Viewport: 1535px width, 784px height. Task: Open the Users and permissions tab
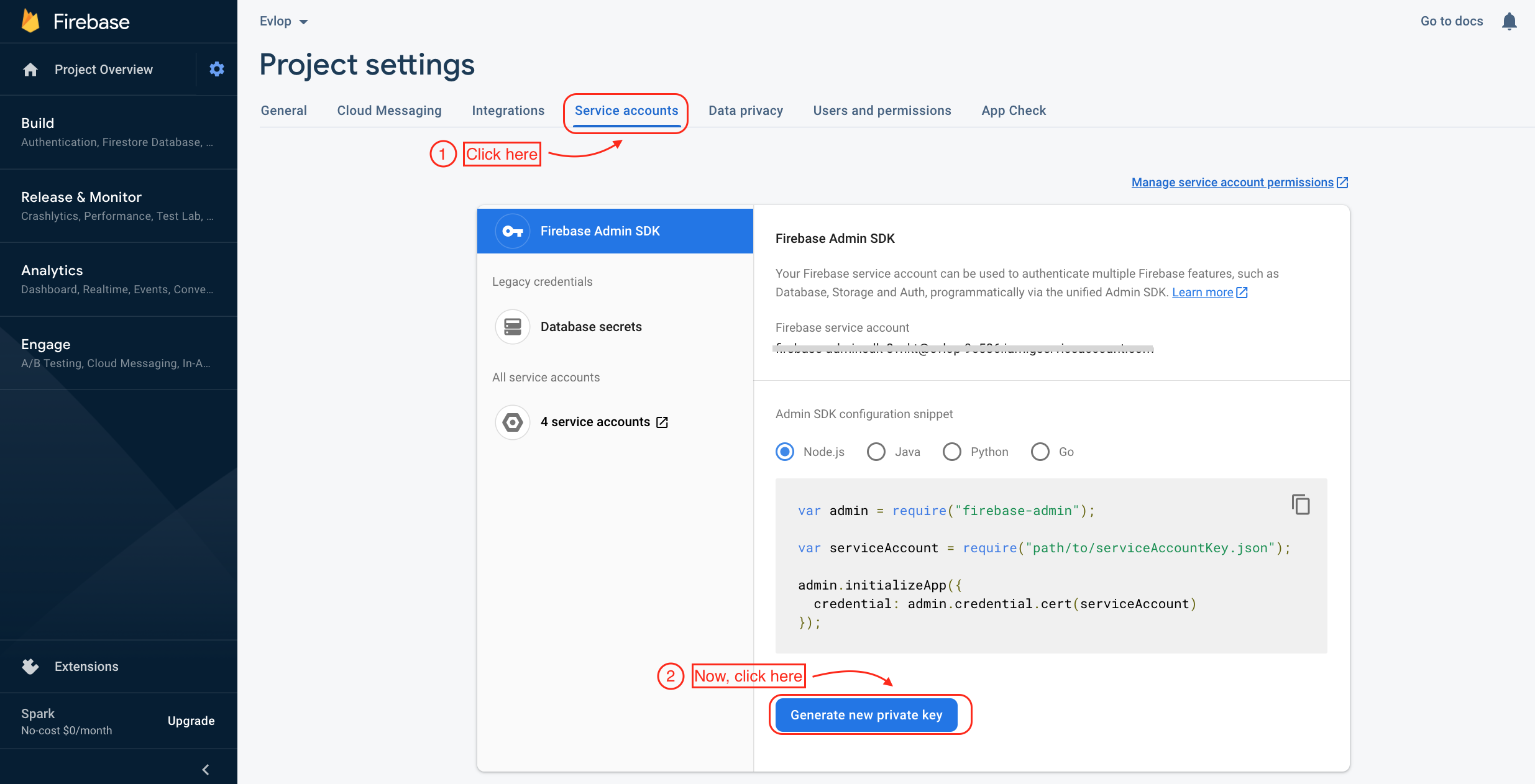point(882,111)
